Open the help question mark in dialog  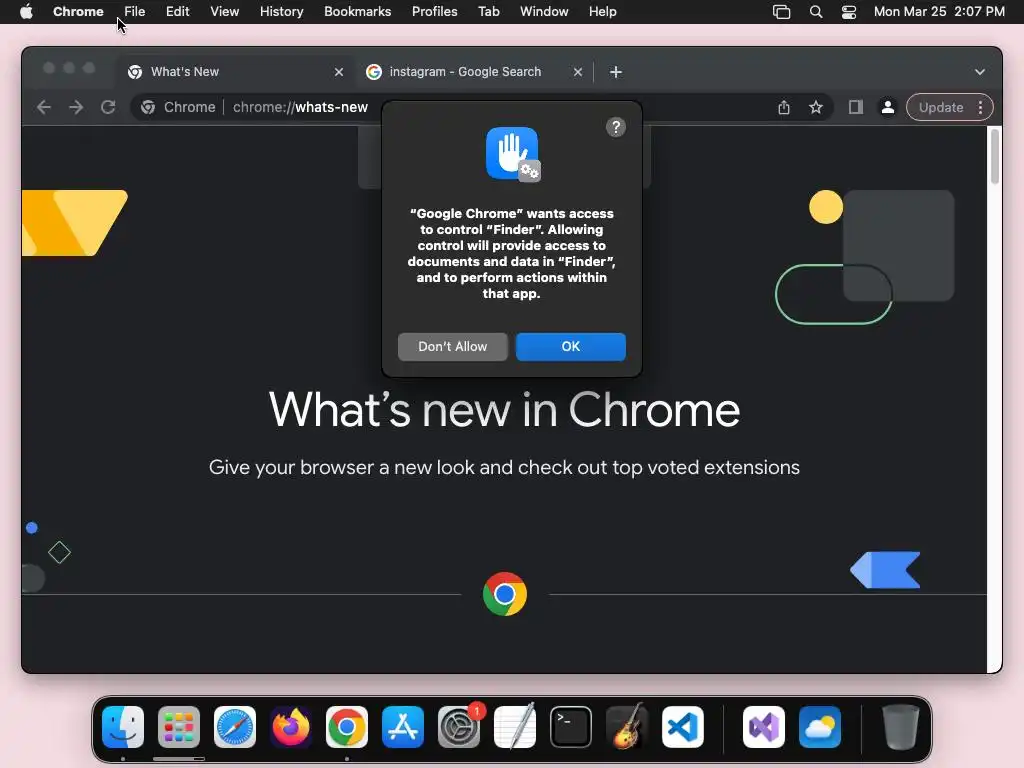click(615, 127)
